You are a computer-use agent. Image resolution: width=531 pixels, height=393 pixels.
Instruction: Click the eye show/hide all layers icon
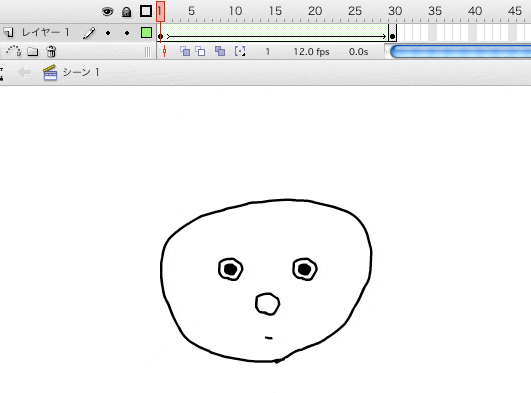(x=107, y=12)
